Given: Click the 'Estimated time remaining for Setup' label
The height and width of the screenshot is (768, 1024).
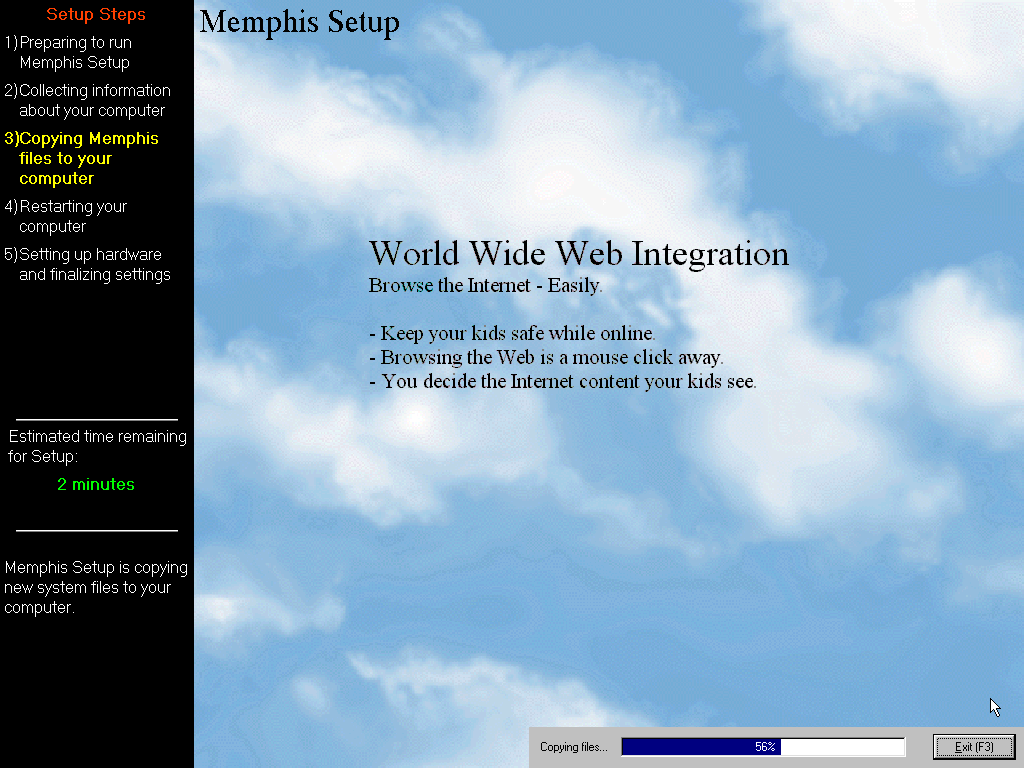Looking at the screenshot, I should click(97, 446).
